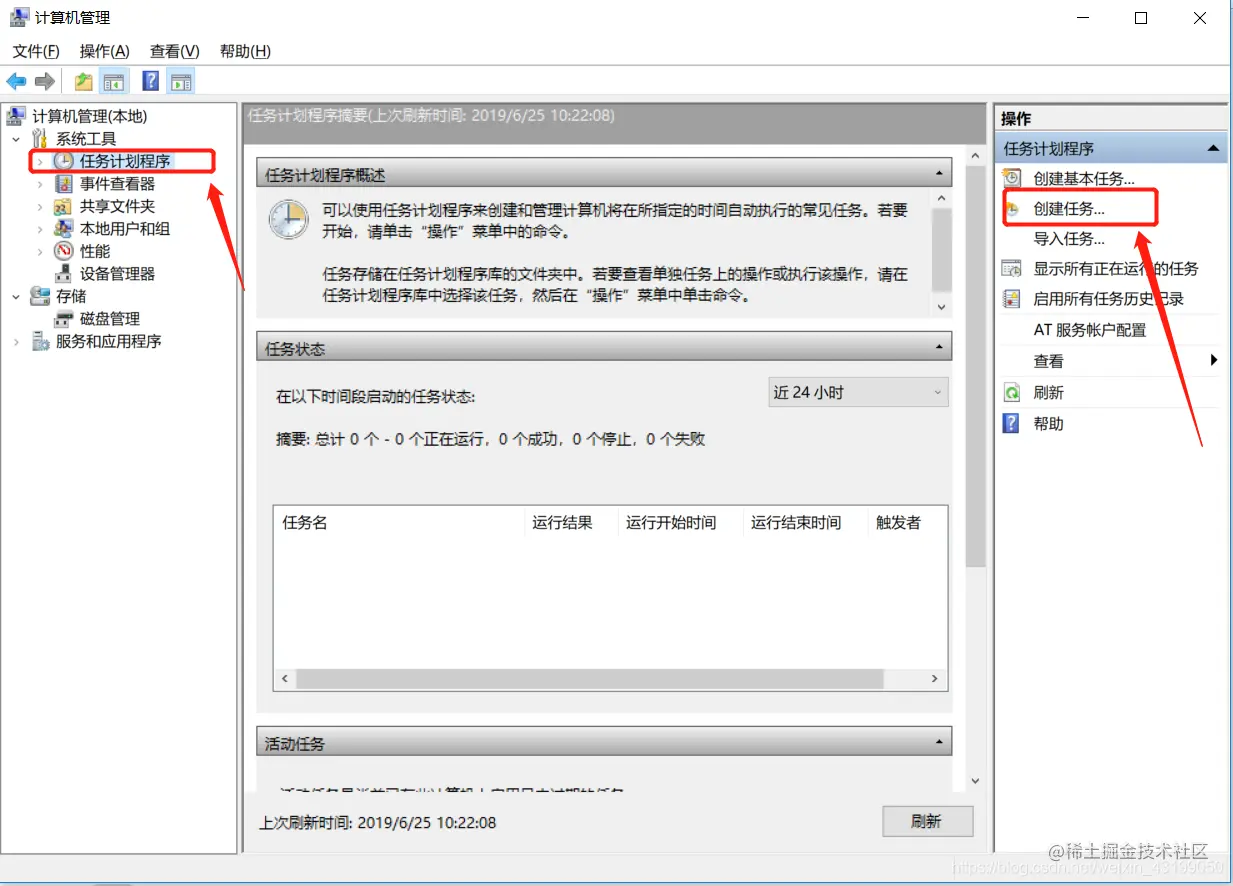The width and height of the screenshot is (1233, 886).
Task: Collapse the 任务计划程序概述 section
Action: 939,174
